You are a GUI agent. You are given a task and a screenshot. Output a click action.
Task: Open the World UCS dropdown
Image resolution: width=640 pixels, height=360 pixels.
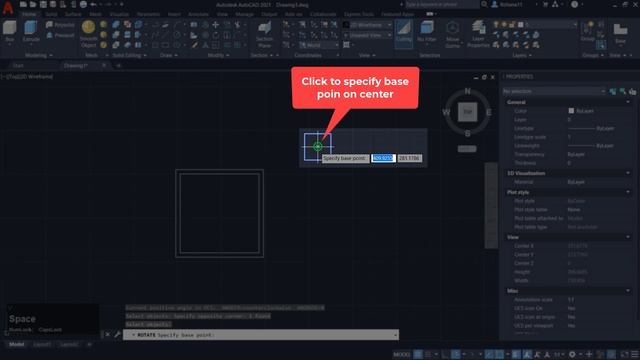[319, 45]
